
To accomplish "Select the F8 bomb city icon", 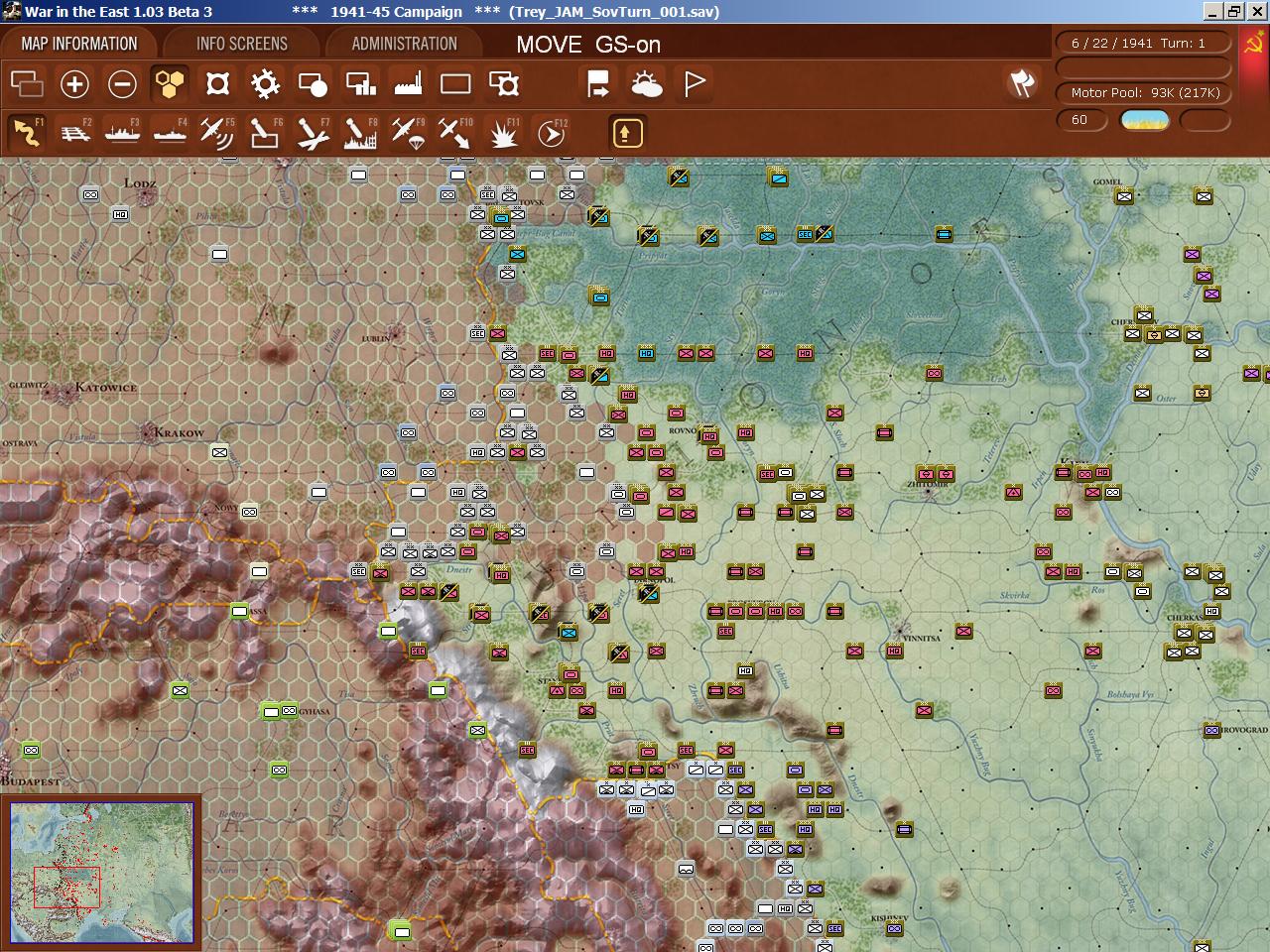I will coord(360,132).
